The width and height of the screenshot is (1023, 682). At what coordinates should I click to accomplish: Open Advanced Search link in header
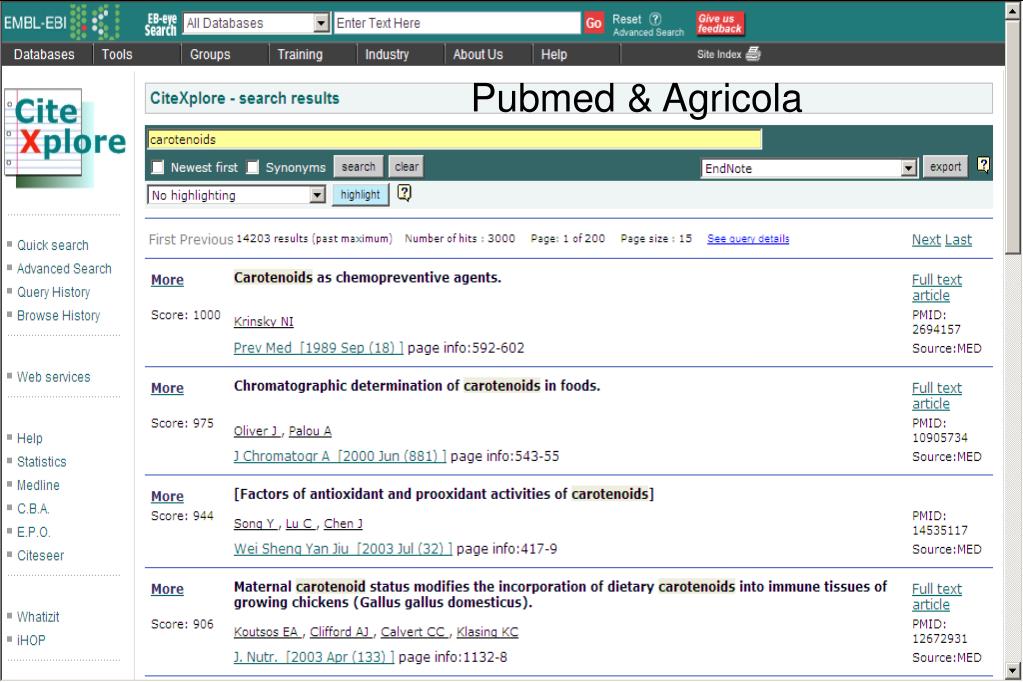click(649, 32)
